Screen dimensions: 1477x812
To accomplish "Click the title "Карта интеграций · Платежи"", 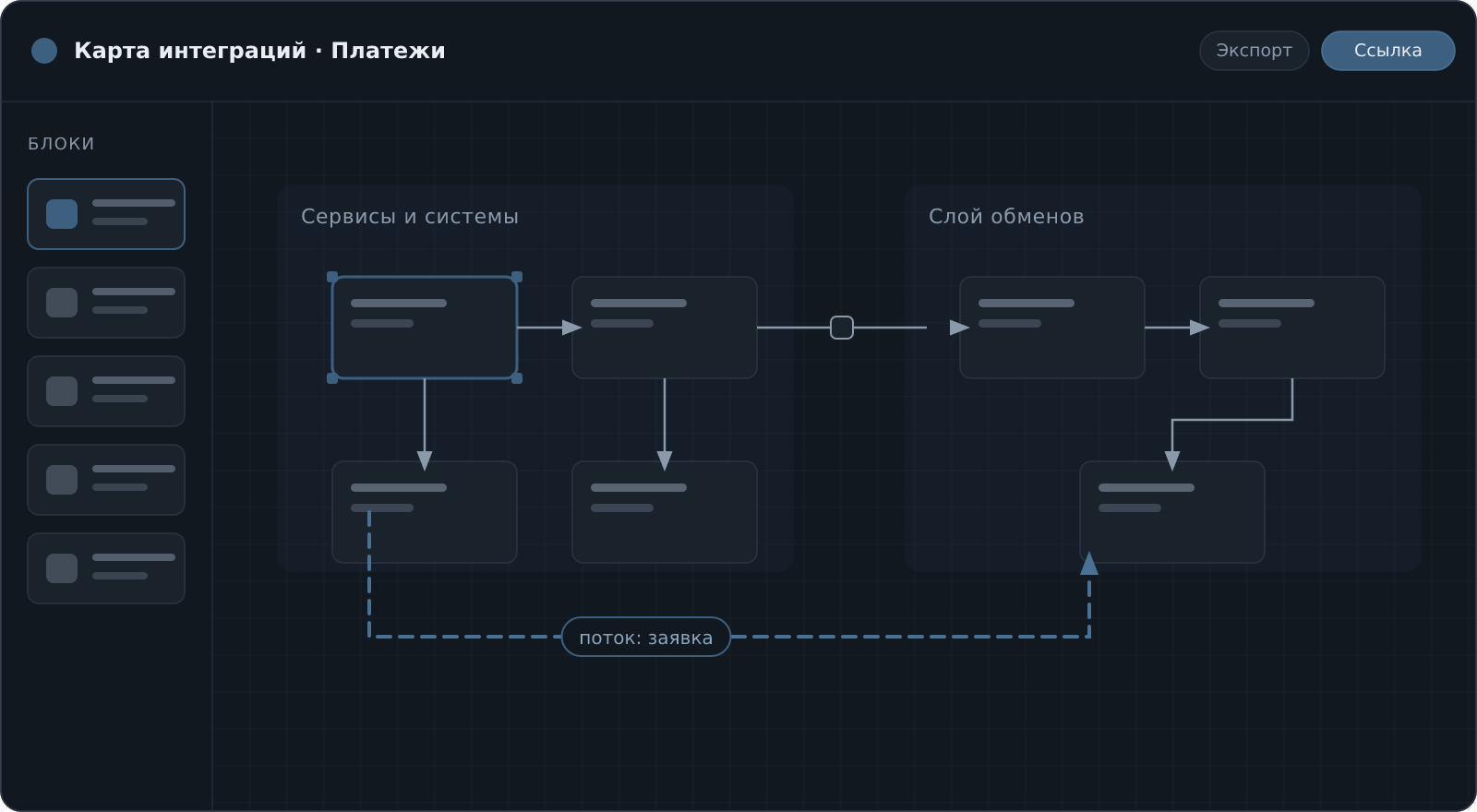I will pyautogui.click(x=259, y=51).
